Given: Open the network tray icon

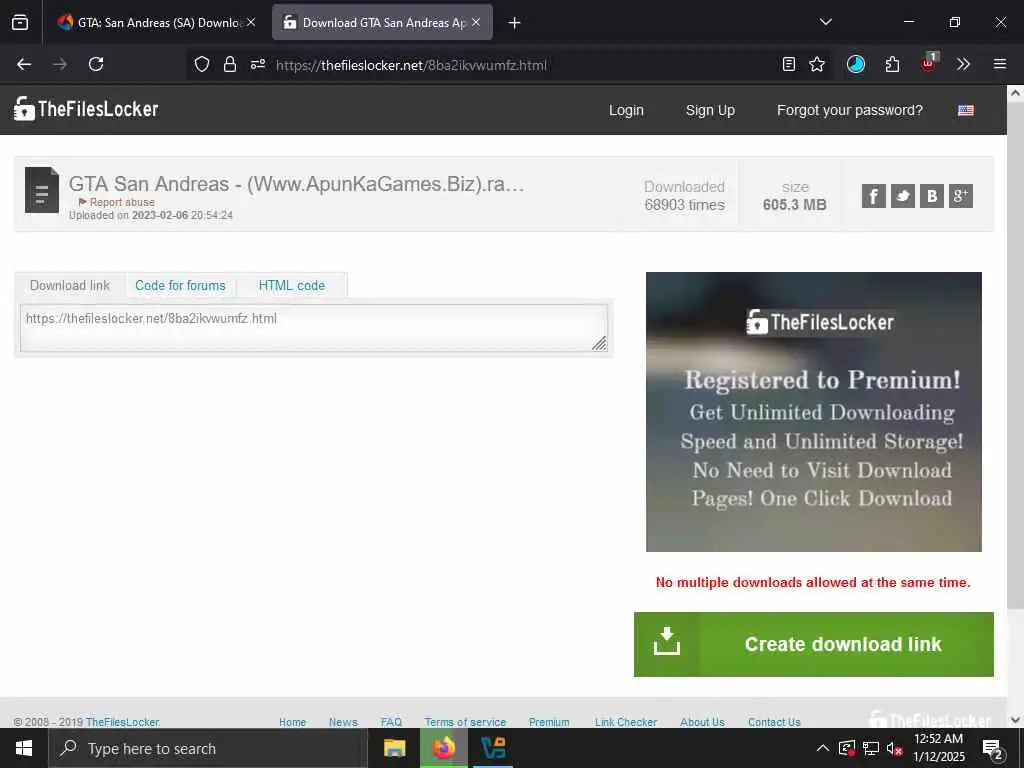Looking at the screenshot, I should click(871, 748).
